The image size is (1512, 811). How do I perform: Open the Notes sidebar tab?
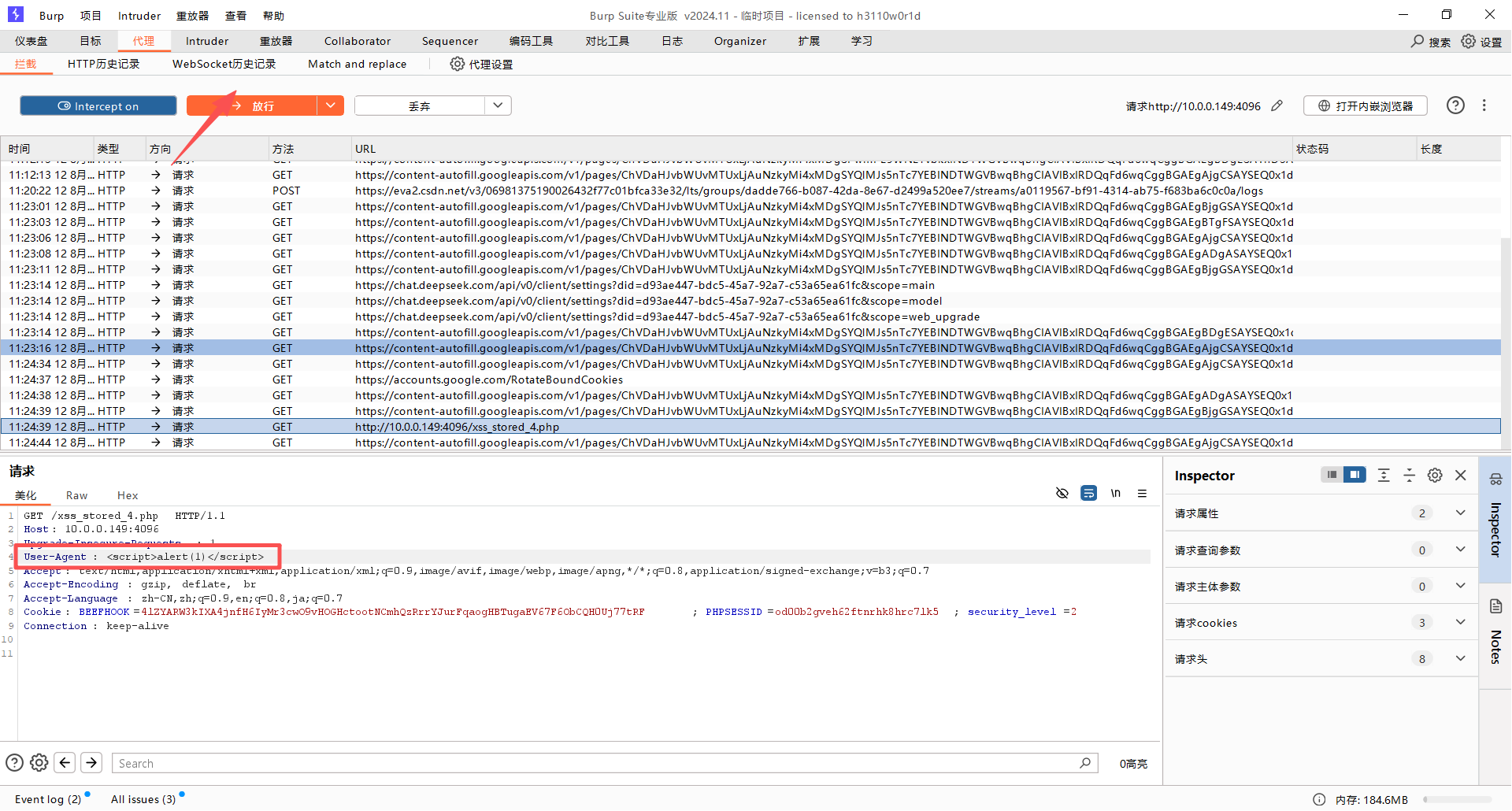1496,635
